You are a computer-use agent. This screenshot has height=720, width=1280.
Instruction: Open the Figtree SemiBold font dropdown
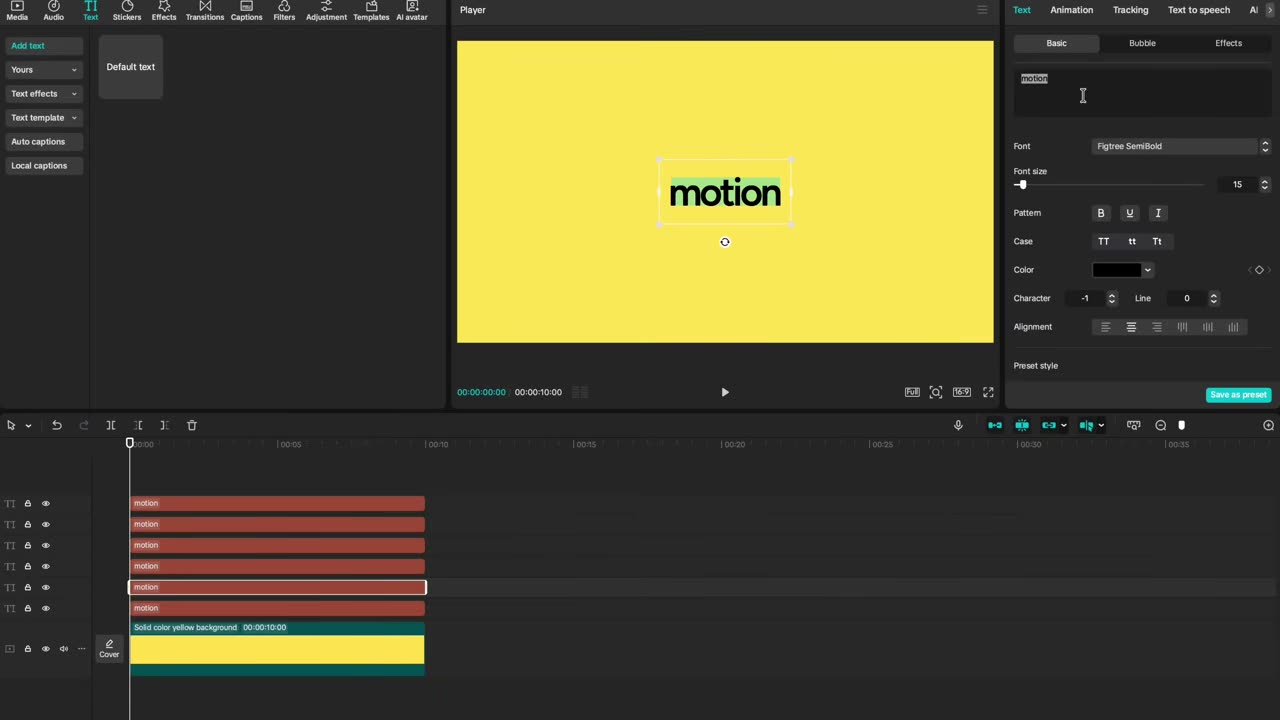[1181, 146]
